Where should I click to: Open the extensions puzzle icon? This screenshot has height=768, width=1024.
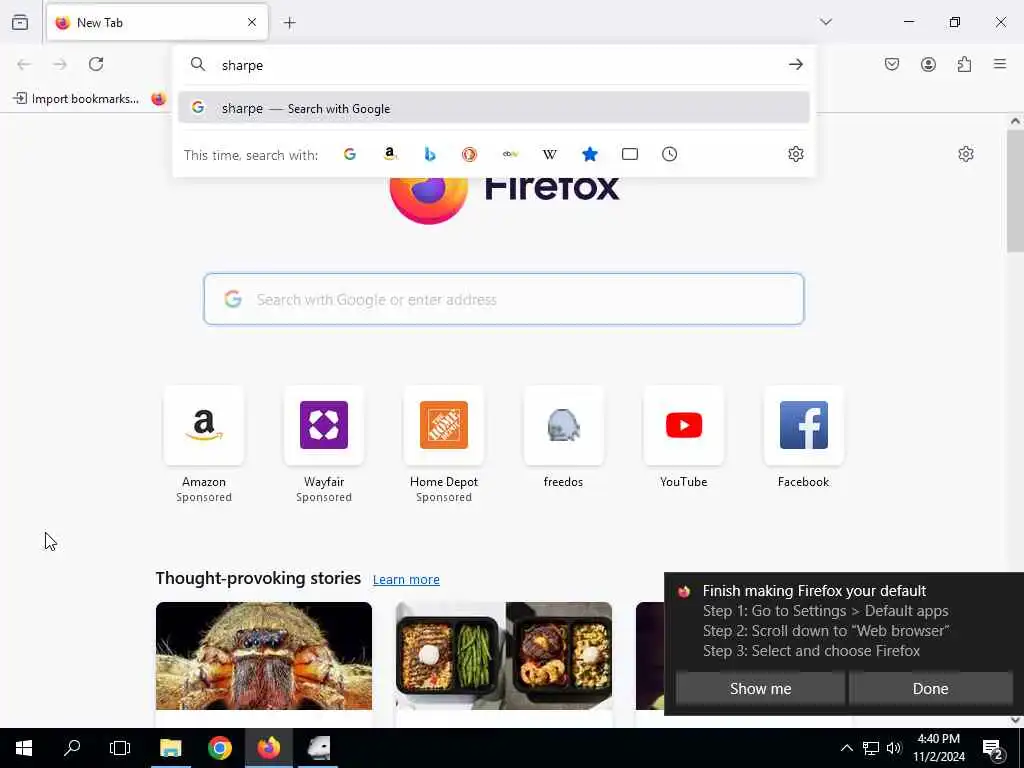tap(964, 64)
